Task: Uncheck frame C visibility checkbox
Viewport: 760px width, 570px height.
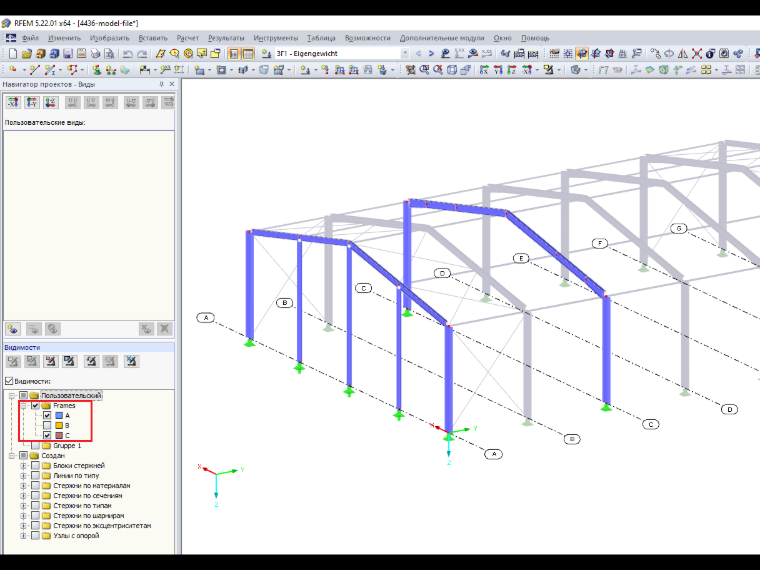Action: click(x=47, y=436)
